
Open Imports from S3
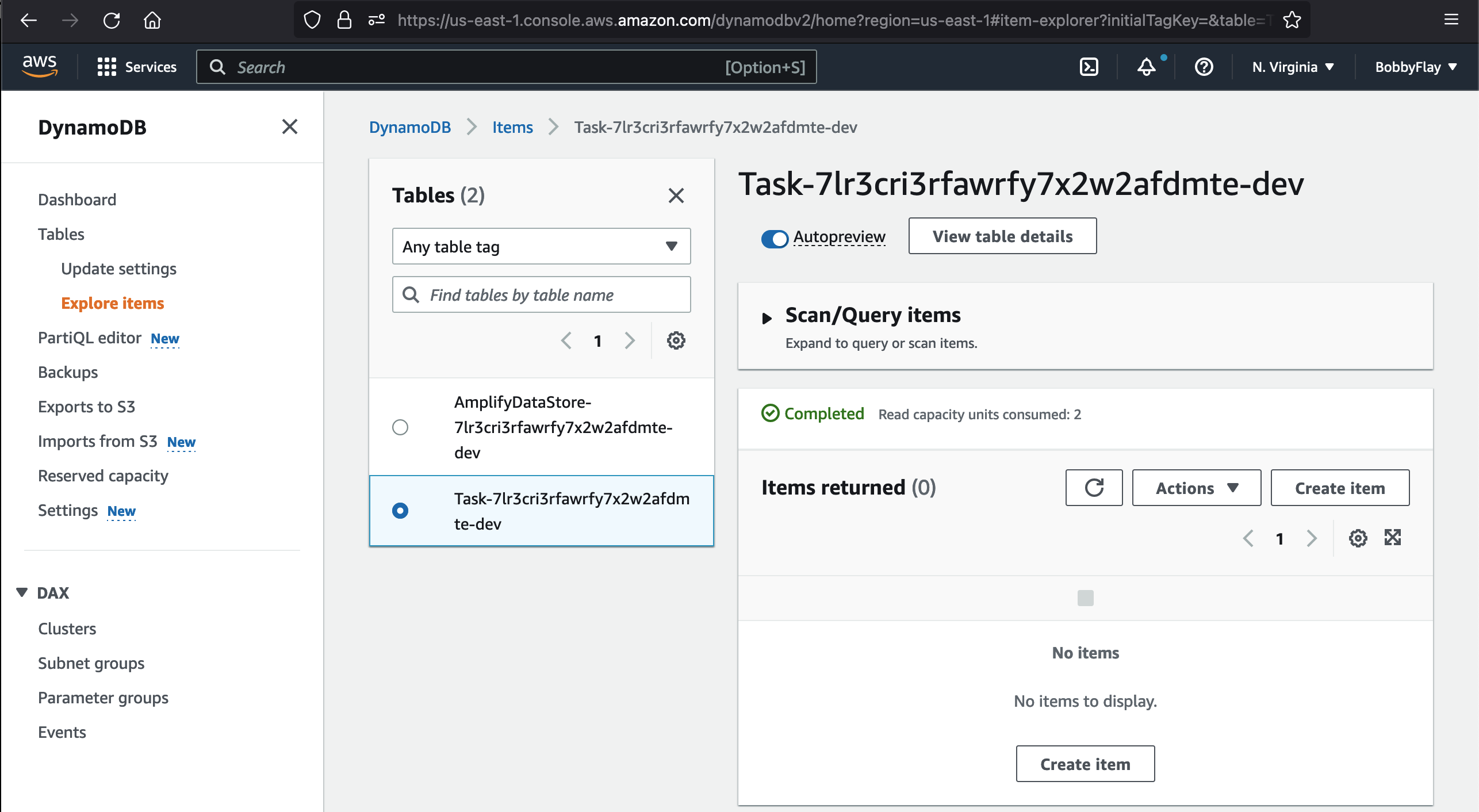pos(98,441)
